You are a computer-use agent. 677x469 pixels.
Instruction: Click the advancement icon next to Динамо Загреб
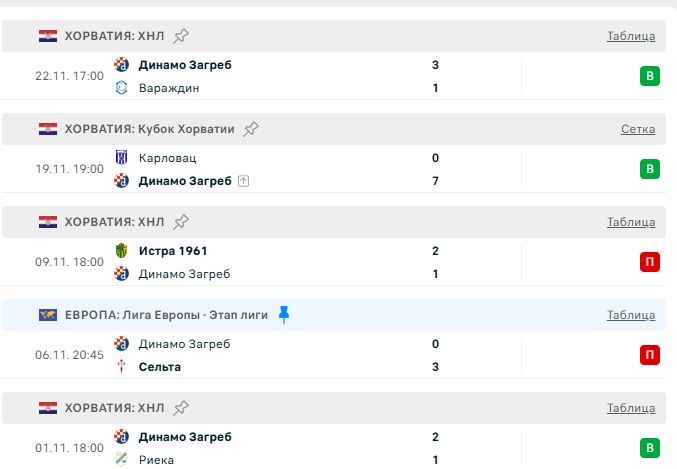click(x=243, y=181)
